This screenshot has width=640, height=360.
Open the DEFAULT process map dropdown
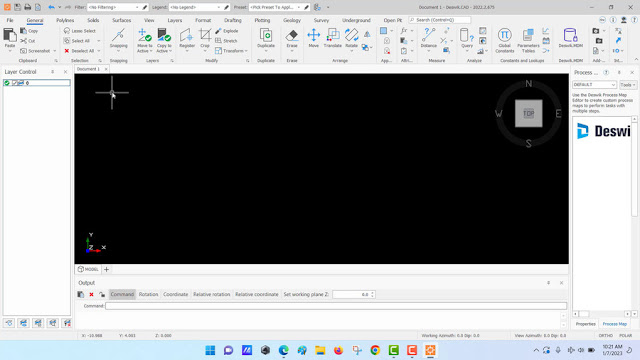coord(594,84)
